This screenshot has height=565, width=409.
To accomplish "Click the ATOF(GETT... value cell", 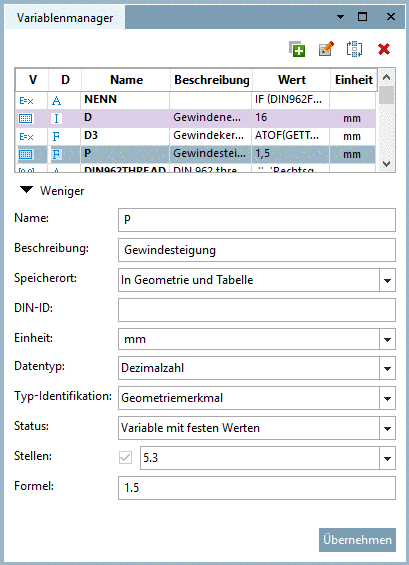I will 290,136.
